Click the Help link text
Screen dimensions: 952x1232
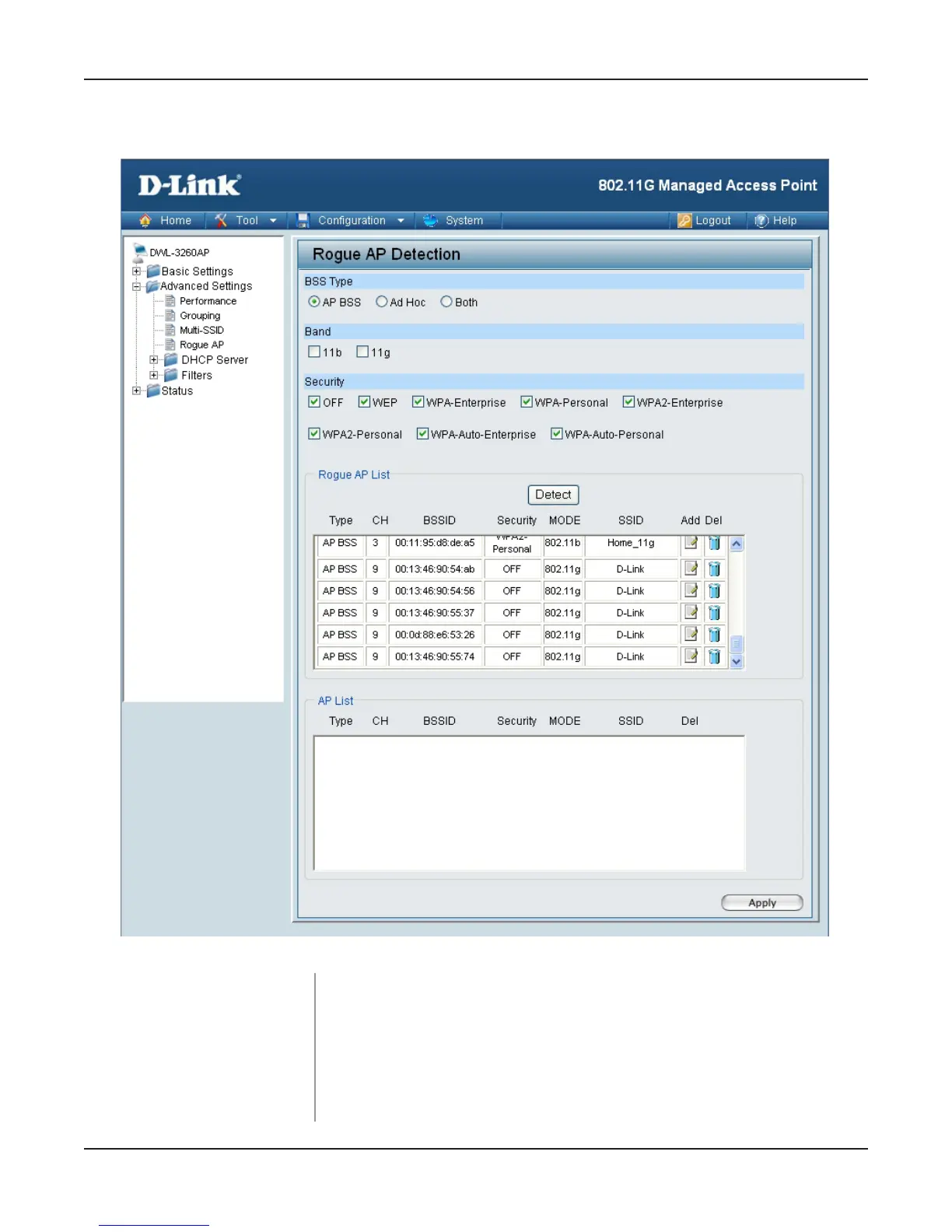click(785, 221)
